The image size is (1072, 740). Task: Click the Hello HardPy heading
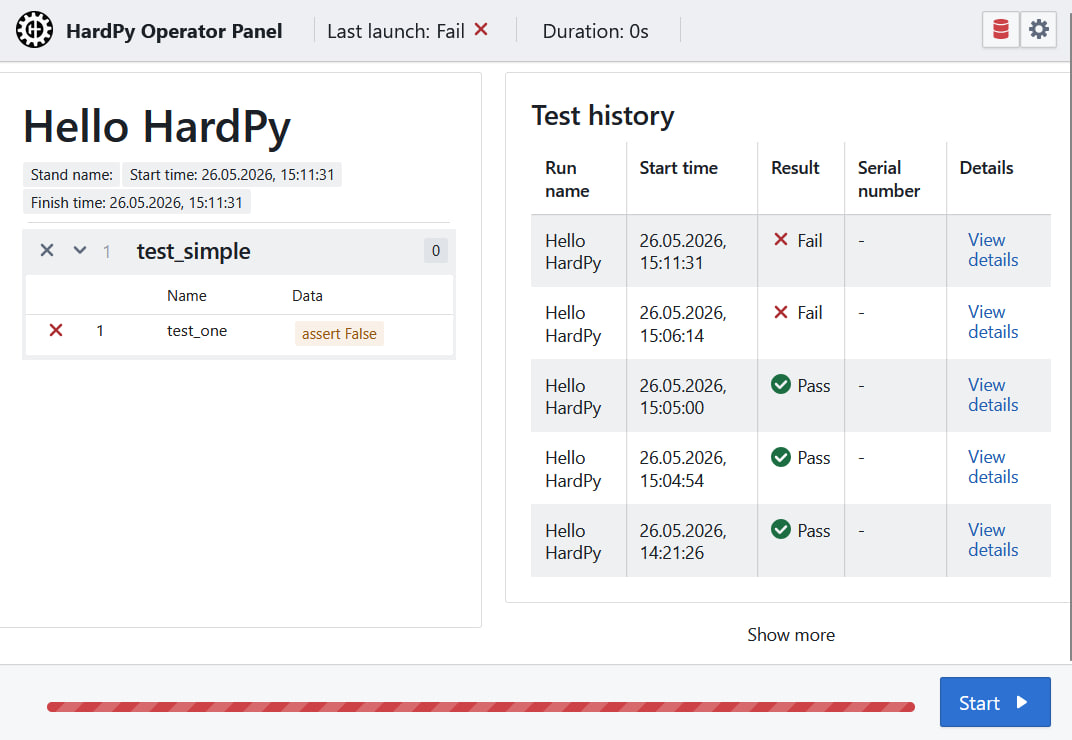coord(157,127)
